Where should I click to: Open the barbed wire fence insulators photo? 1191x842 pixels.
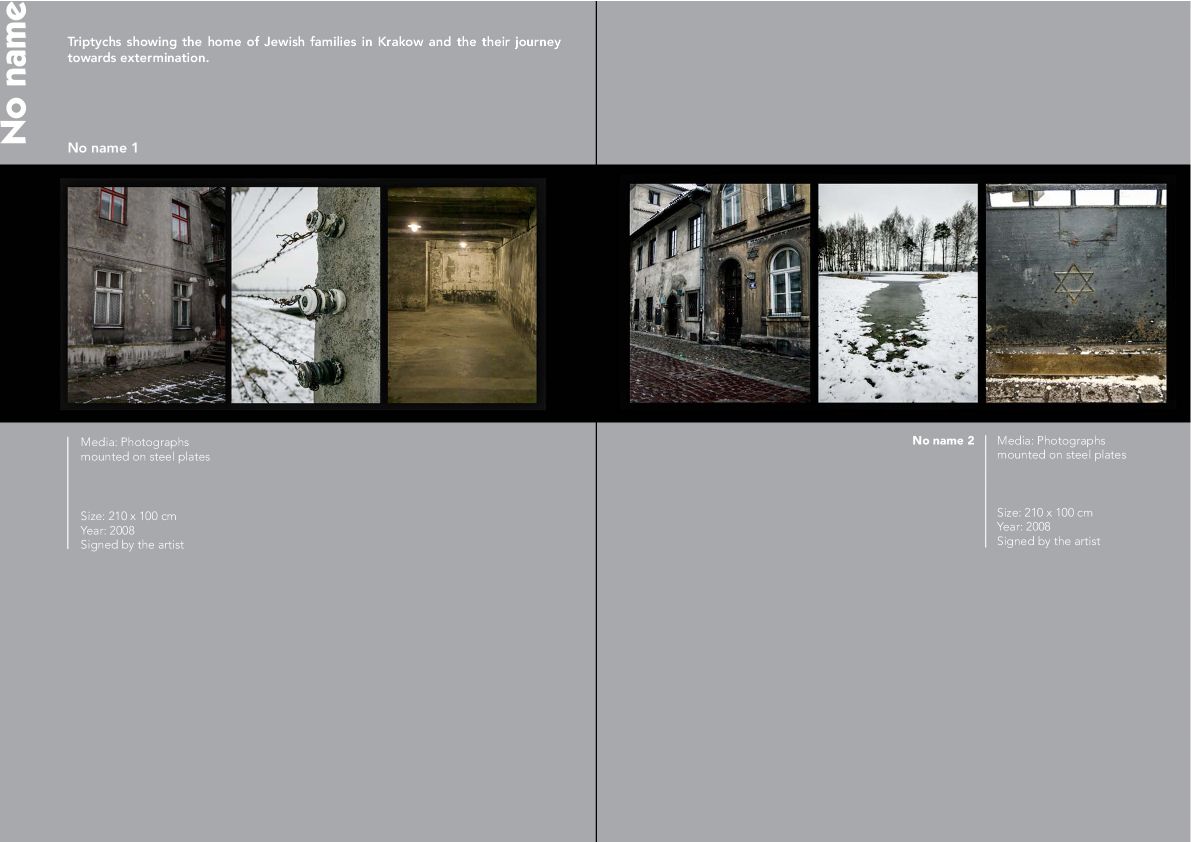coord(305,295)
